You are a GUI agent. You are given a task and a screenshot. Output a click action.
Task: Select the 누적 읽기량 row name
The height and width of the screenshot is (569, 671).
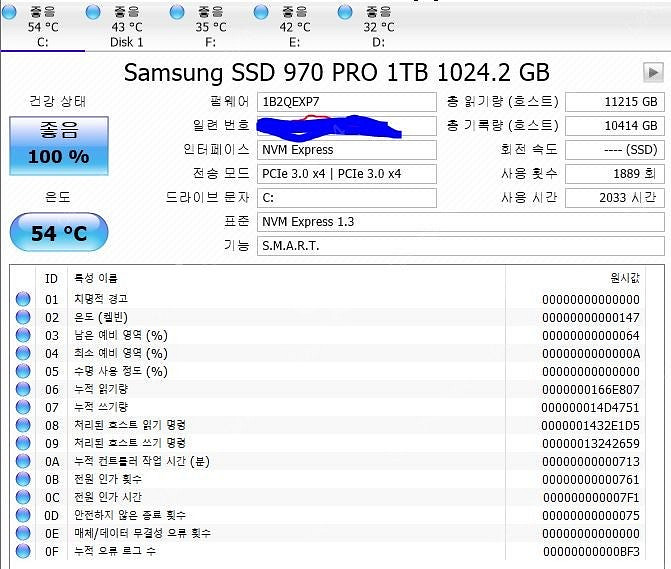click(x=101, y=389)
